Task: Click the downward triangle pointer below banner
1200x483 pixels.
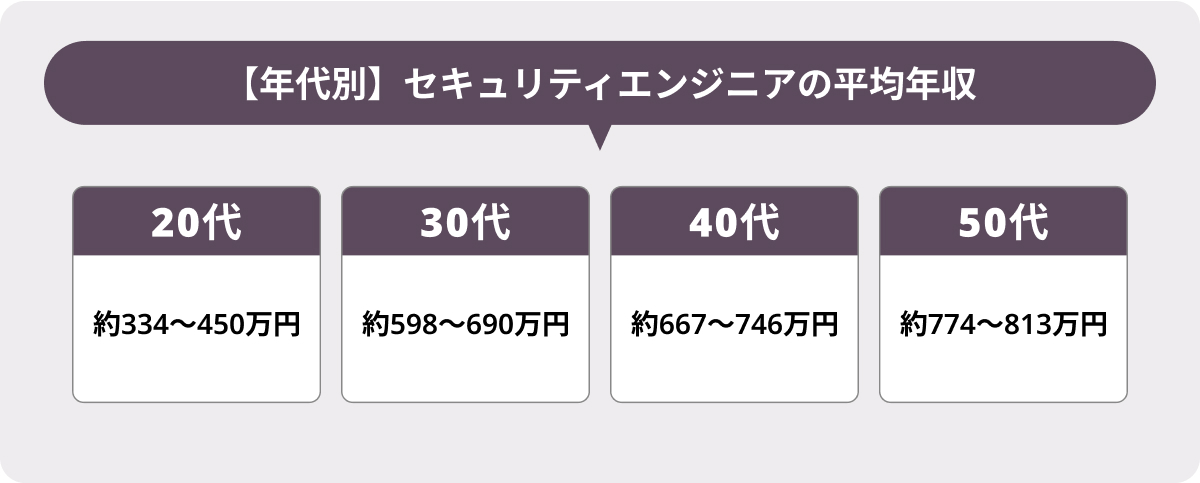Action: tap(600, 137)
